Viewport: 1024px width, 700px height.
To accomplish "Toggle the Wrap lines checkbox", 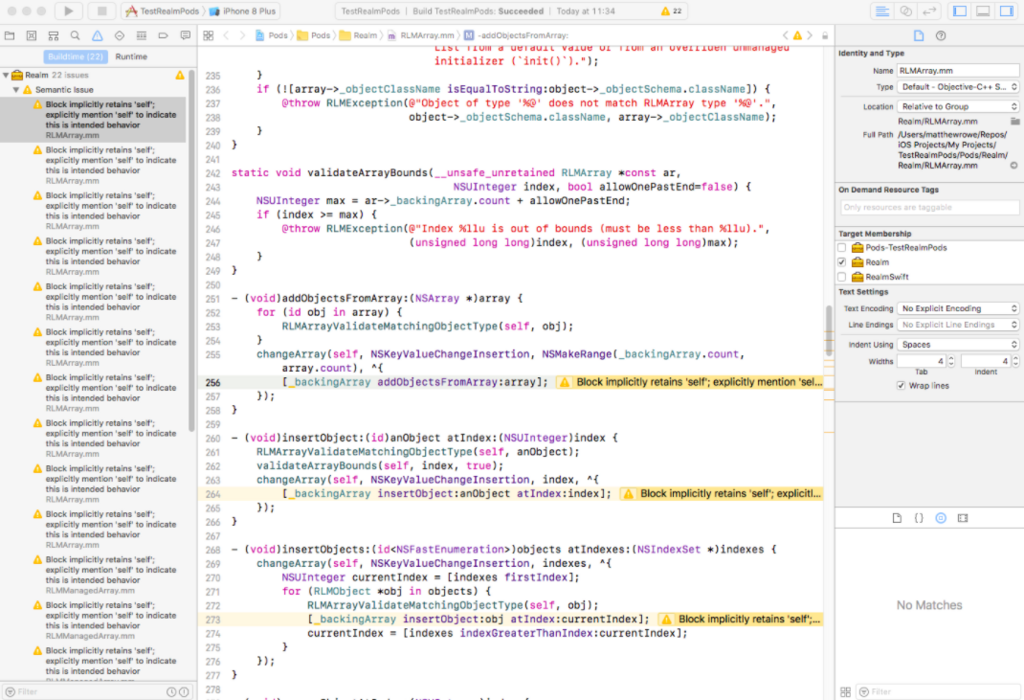I will pyautogui.click(x=901, y=386).
